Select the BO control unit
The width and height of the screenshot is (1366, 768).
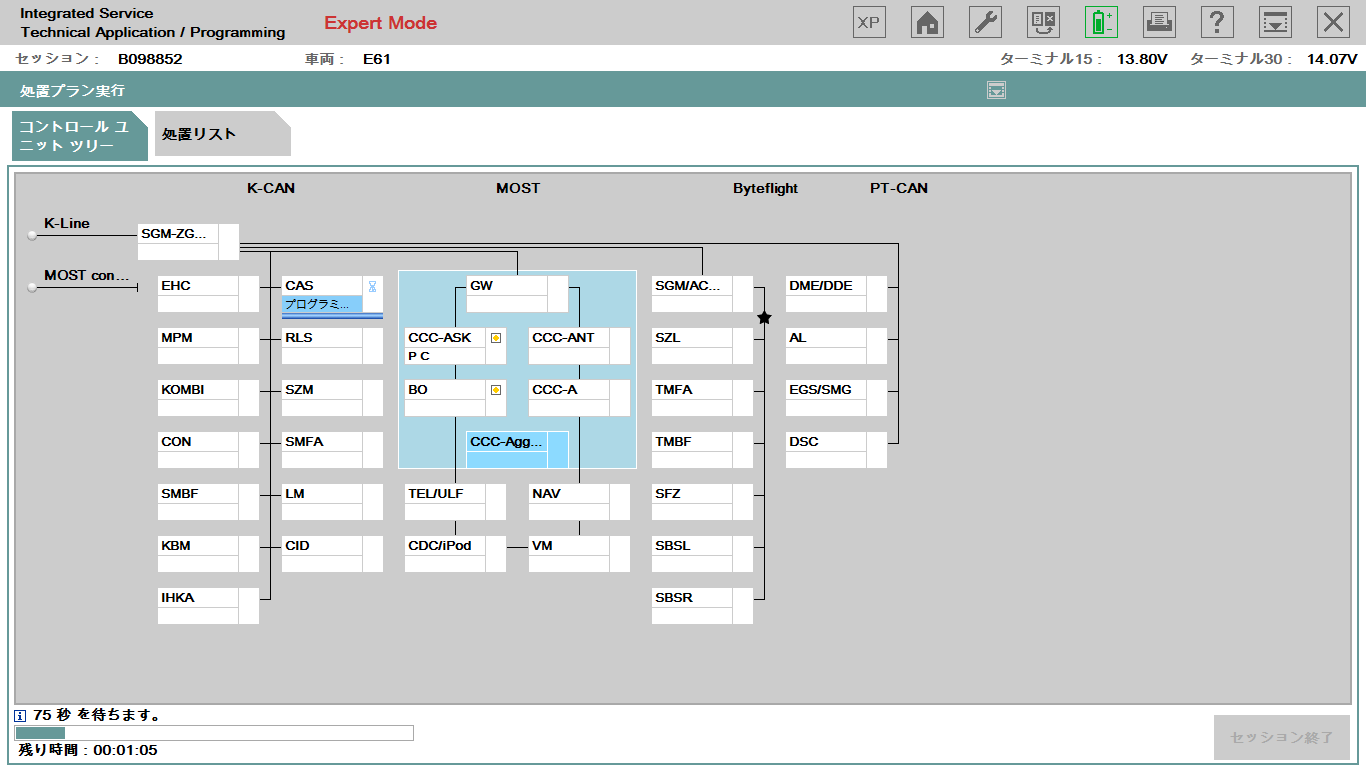(455, 398)
